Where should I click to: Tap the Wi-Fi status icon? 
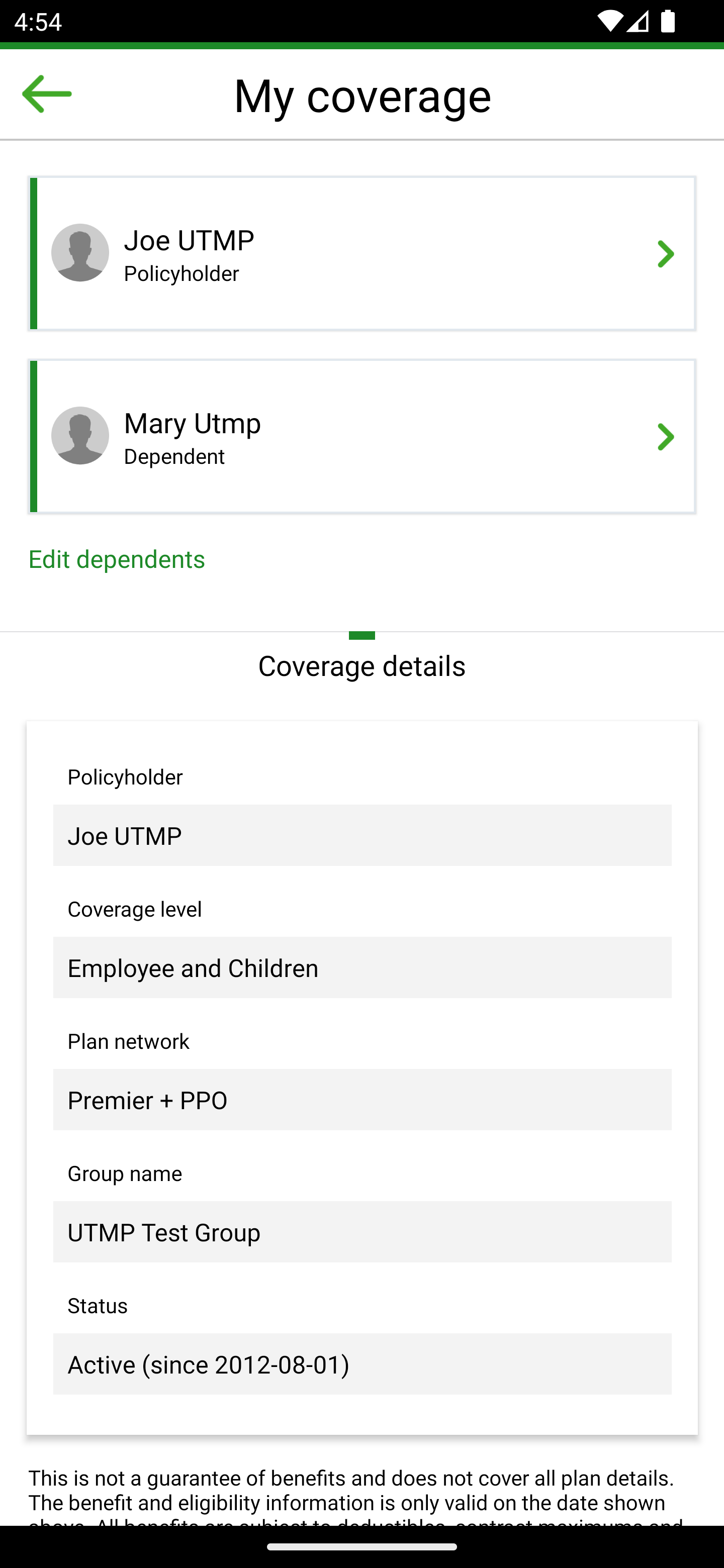[609, 22]
